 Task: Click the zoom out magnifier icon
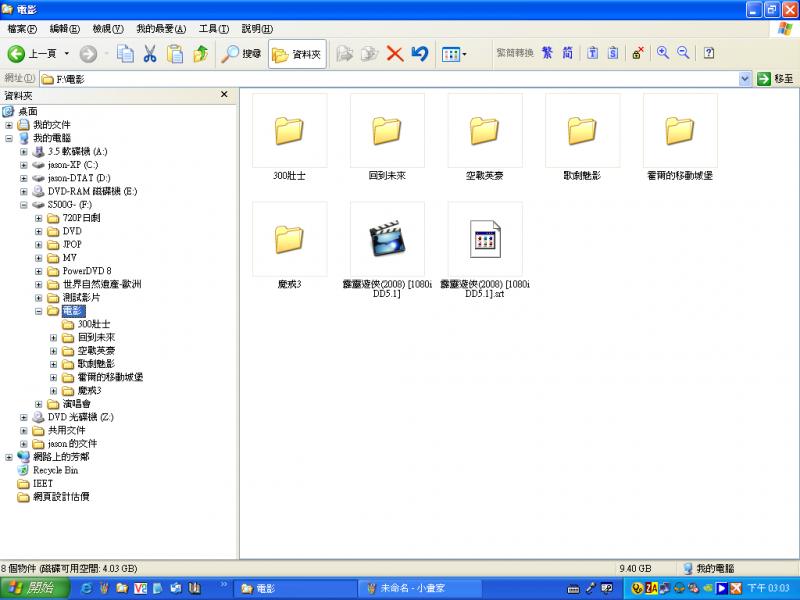(x=683, y=53)
